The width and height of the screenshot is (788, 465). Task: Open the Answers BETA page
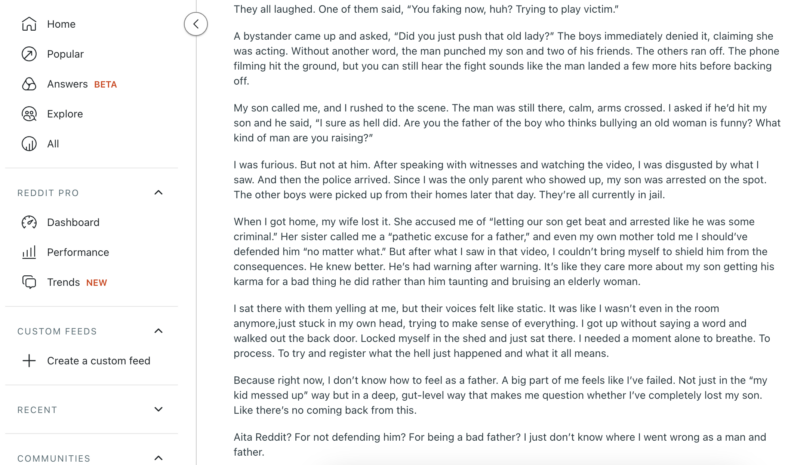tap(82, 84)
